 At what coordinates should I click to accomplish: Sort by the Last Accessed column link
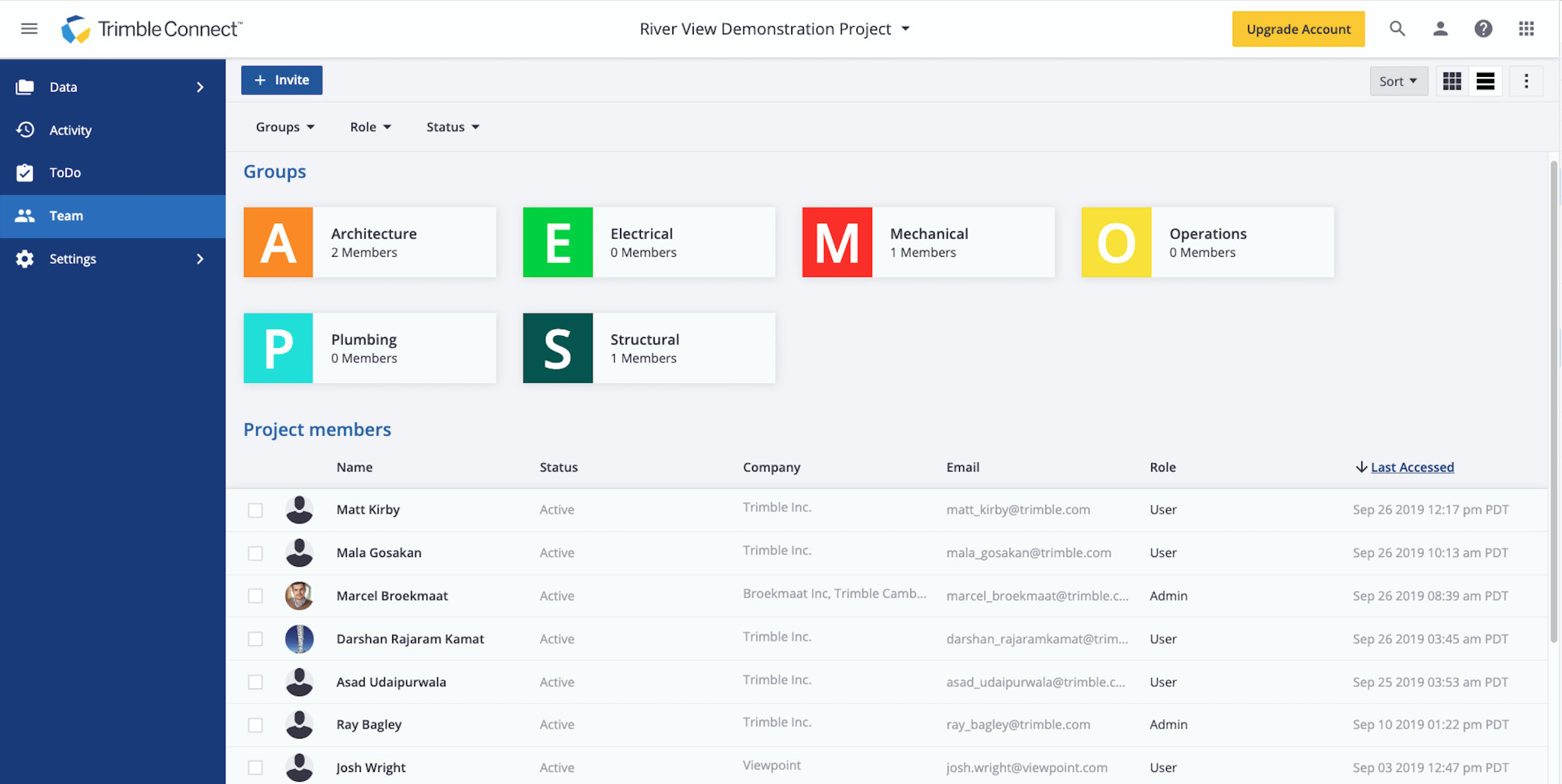coord(1412,467)
